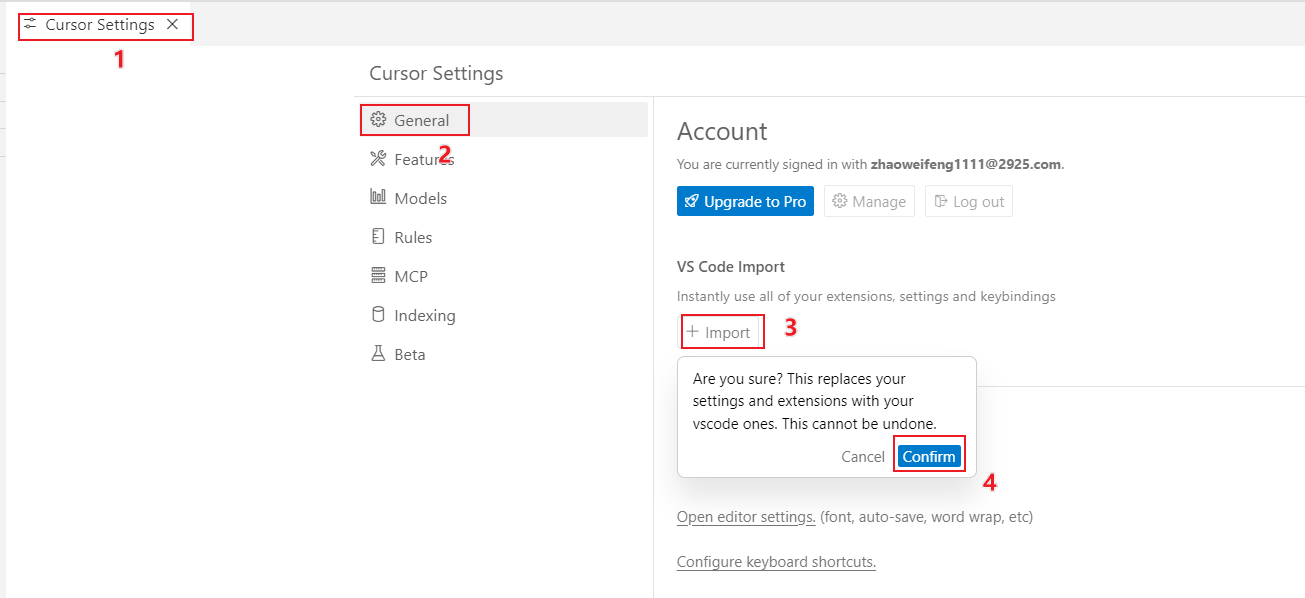Click the plus icon on the Import button
This screenshot has height=598, width=1305.
(692, 332)
